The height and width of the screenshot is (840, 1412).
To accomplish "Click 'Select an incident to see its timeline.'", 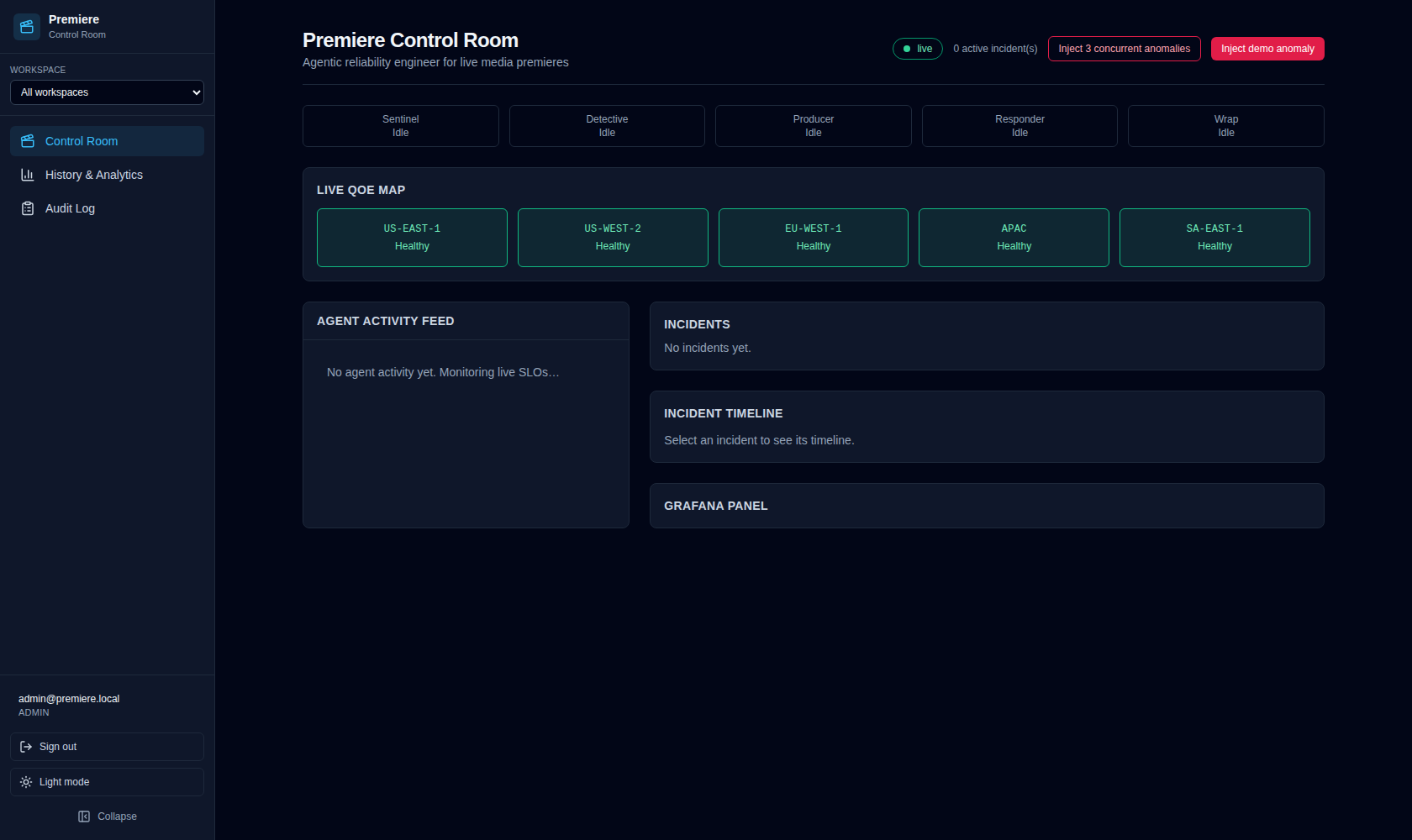I will pos(759,440).
